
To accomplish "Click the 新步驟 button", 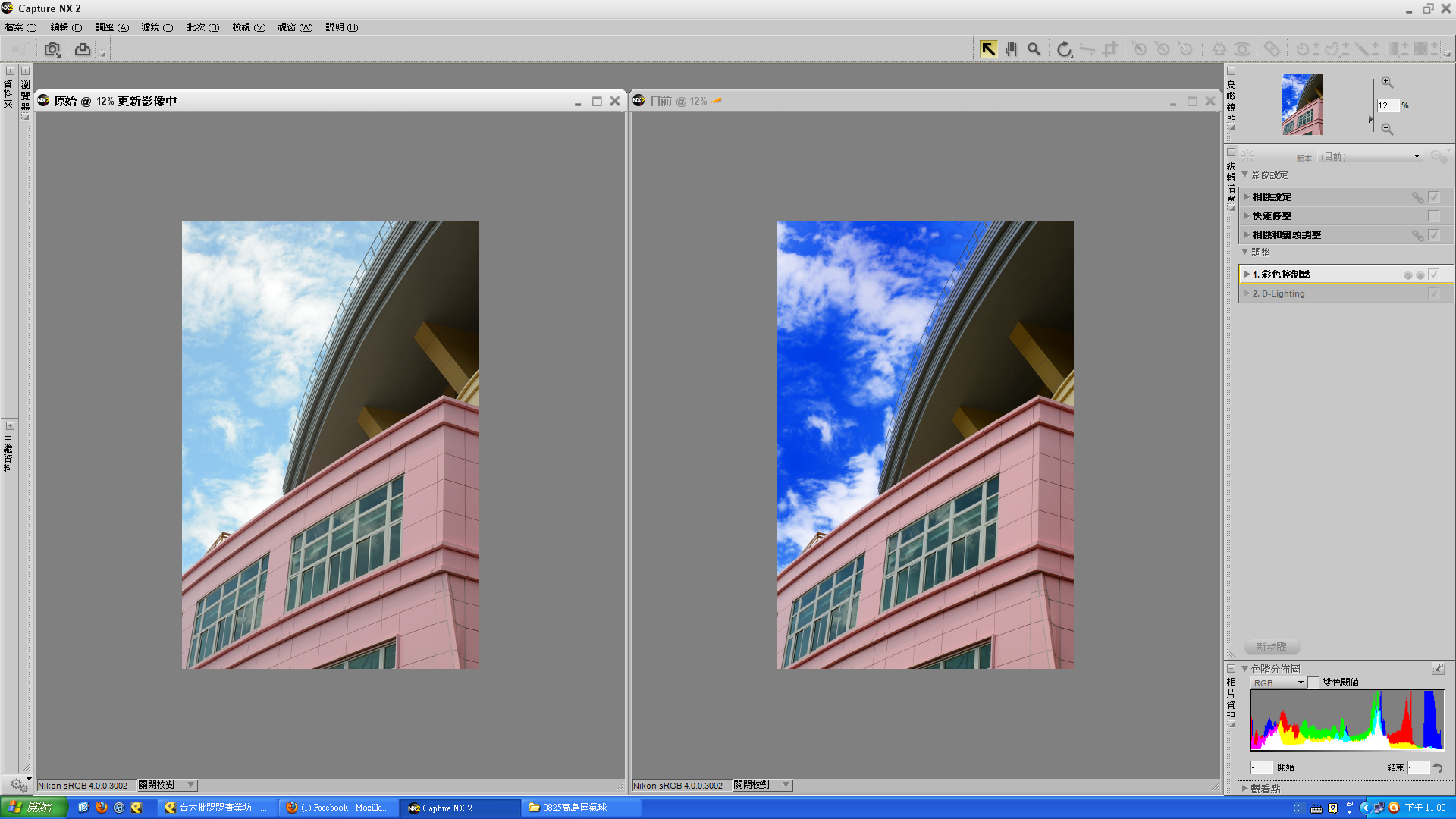I will tap(1272, 647).
